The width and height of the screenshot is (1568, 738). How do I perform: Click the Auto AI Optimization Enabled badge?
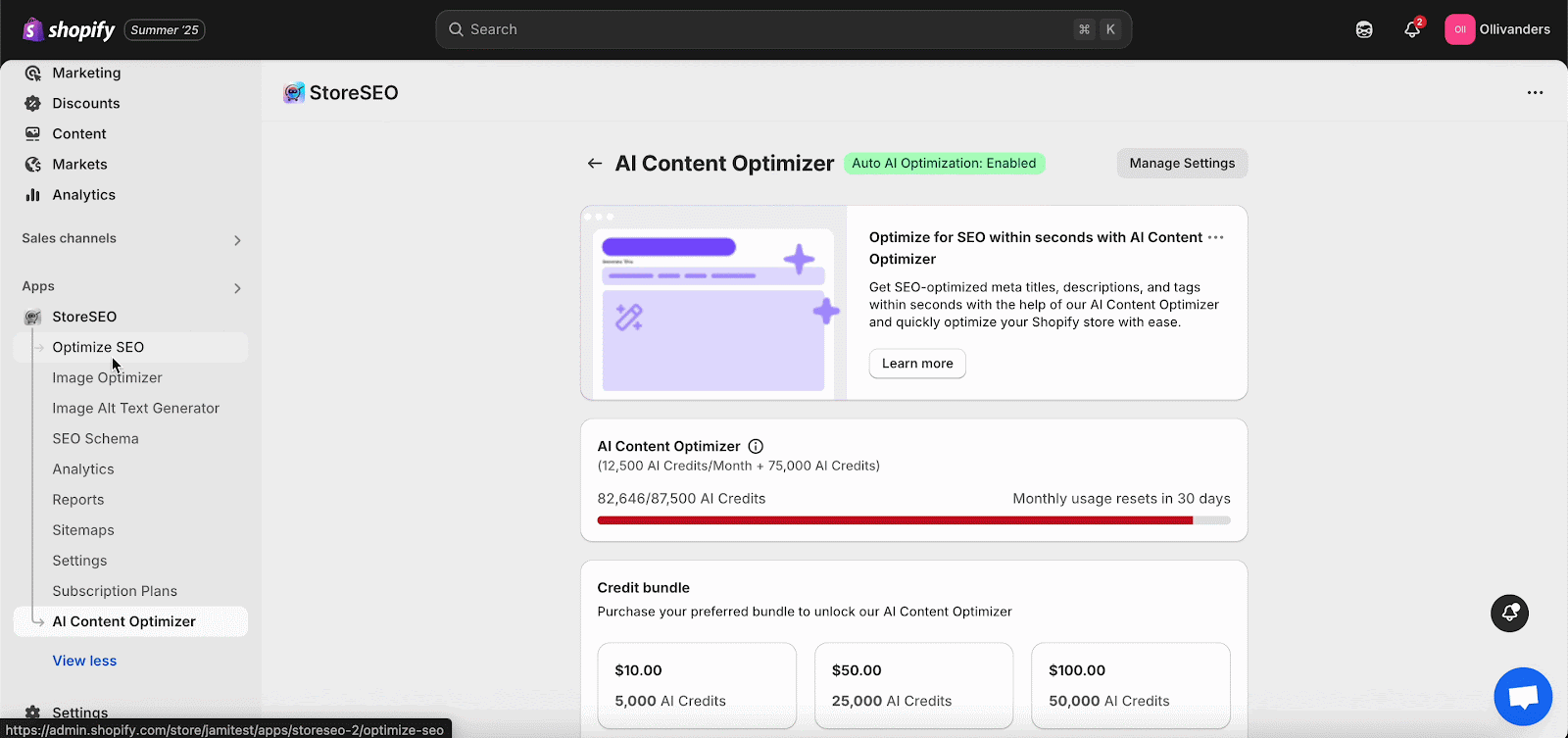944,164
